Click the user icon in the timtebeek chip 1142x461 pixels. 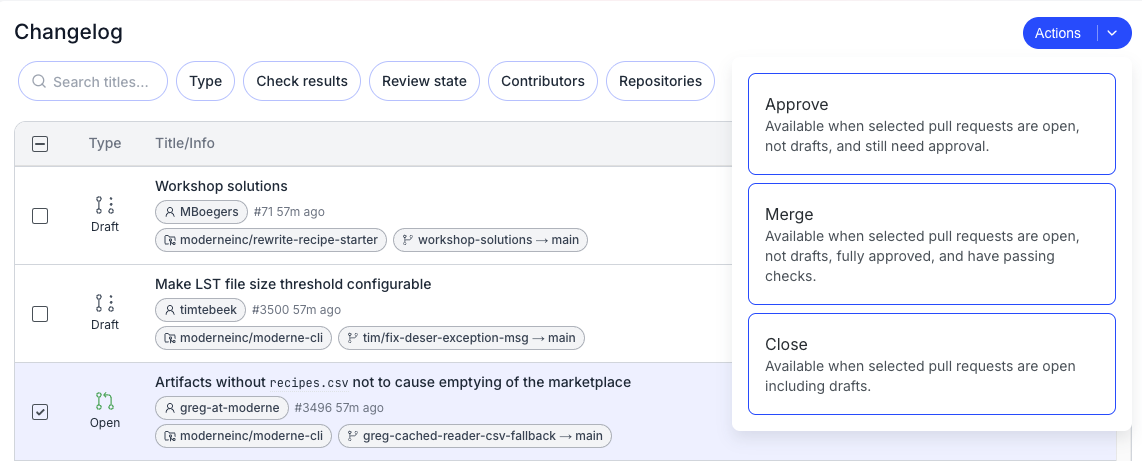170,310
